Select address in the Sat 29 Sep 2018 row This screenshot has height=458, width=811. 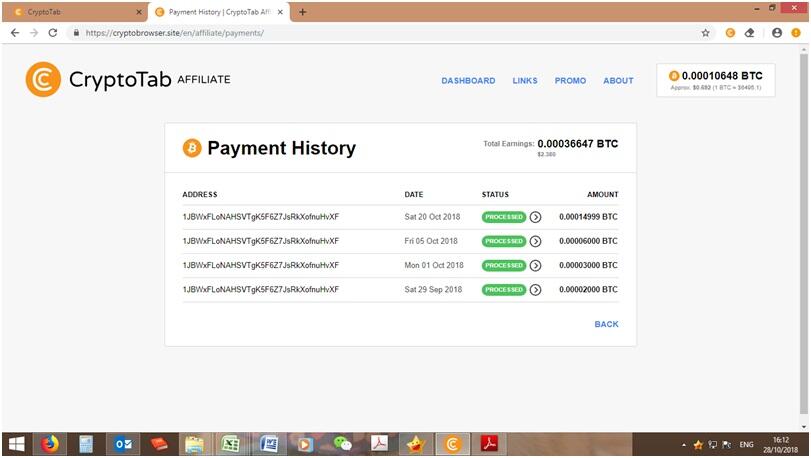tap(261, 289)
